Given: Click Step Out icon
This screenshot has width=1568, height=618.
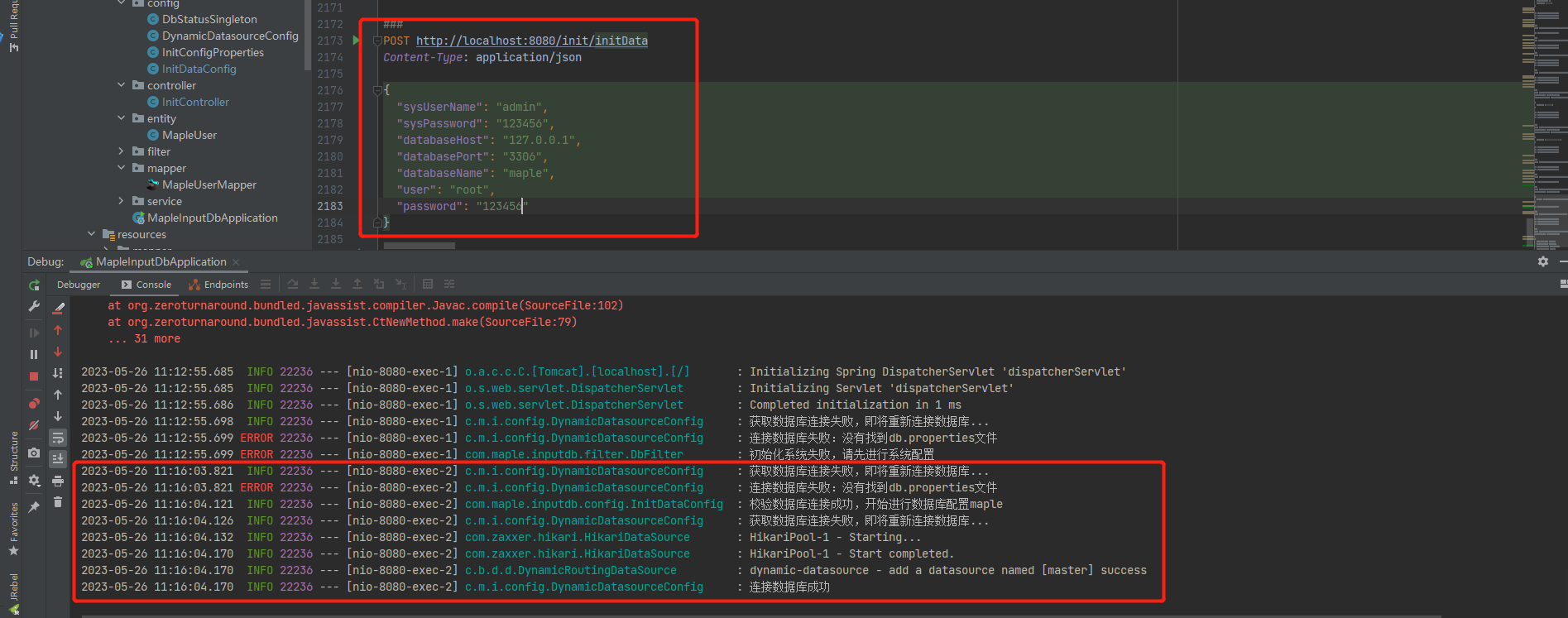Looking at the screenshot, I should [357, 284].
